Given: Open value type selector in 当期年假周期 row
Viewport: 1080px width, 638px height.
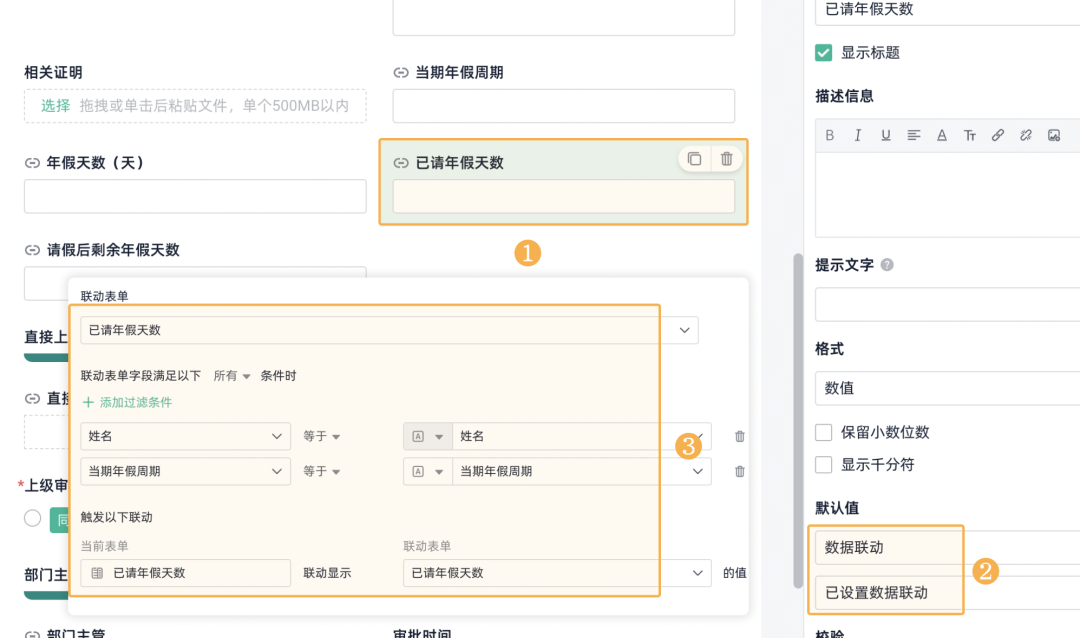Looking at the screenshot, I should pos(428,471).
